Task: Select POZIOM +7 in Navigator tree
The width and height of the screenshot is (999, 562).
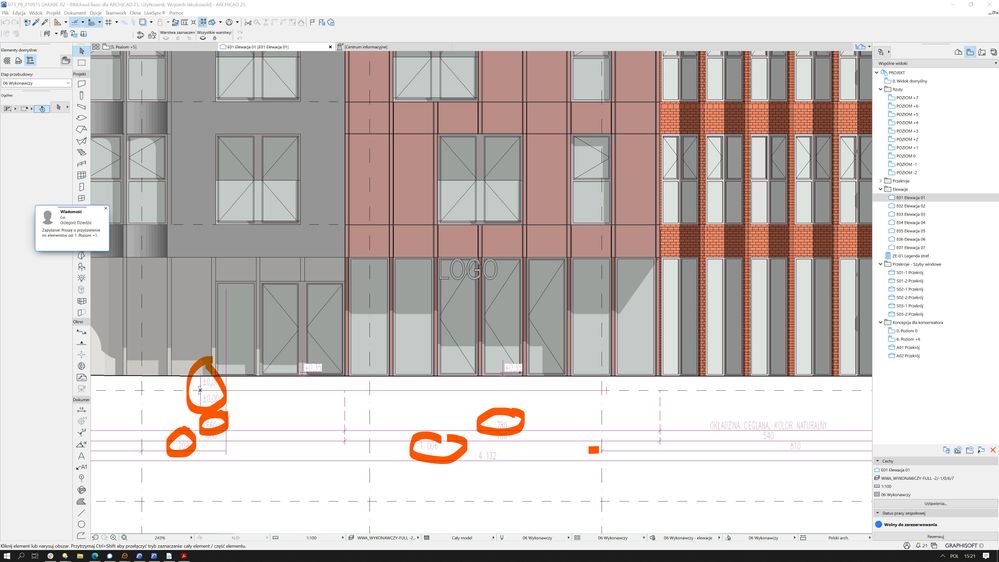Action: (907, 97)
